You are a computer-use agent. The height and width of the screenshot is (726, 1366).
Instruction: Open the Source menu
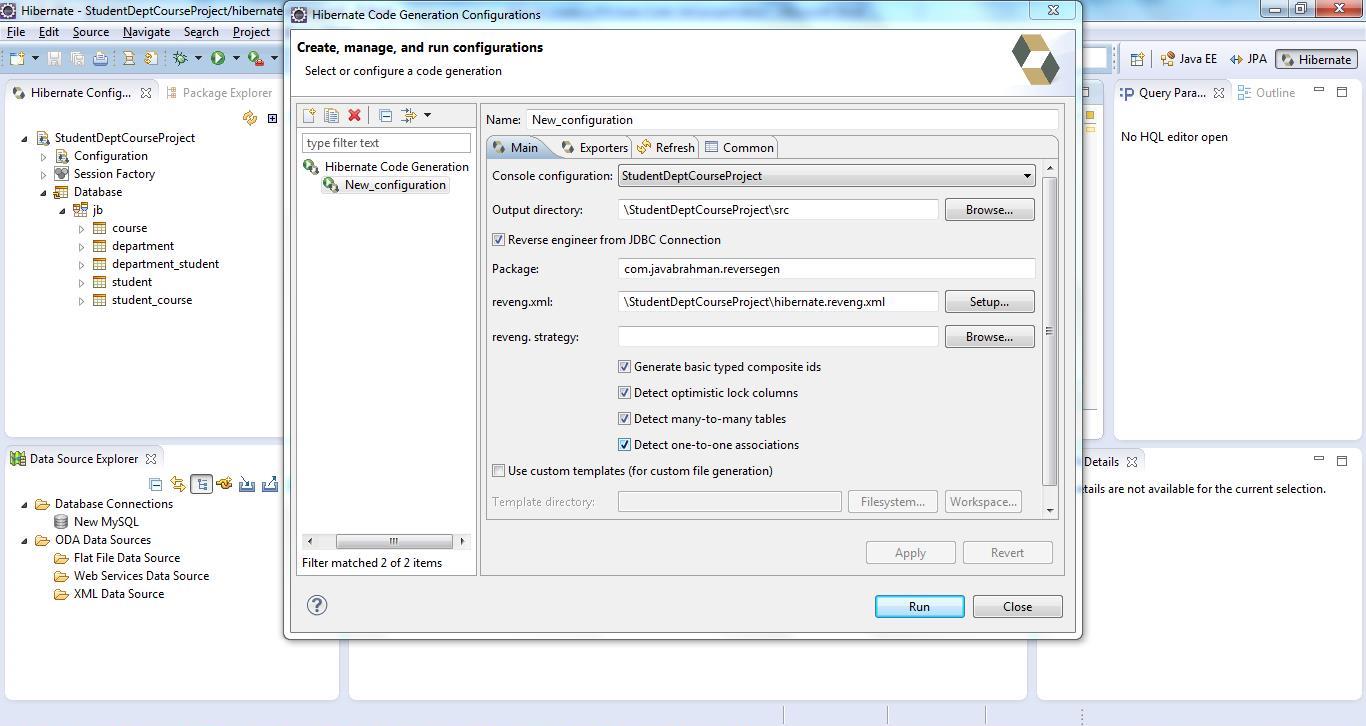tap(90, 32)
